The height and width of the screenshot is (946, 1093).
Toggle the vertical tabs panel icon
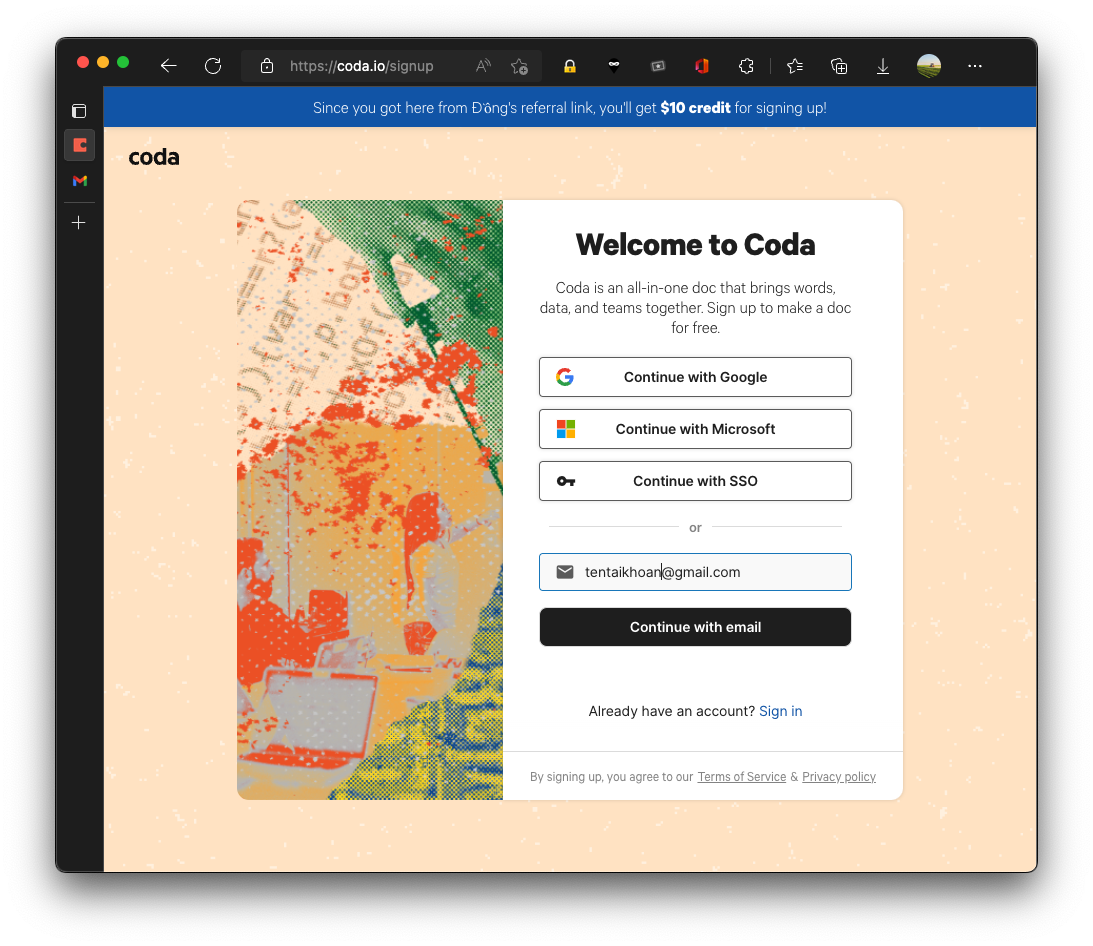(x=79, y=111)
